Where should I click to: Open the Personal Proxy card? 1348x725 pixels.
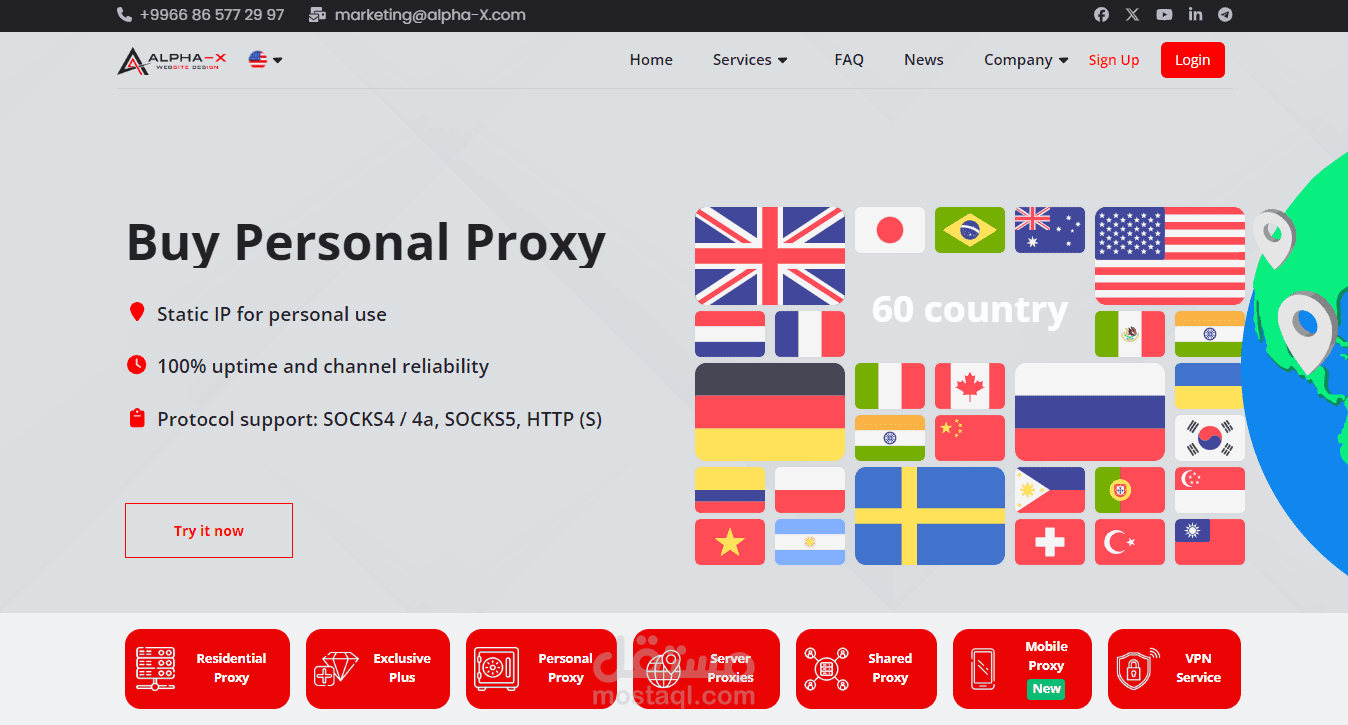[541, 668]
